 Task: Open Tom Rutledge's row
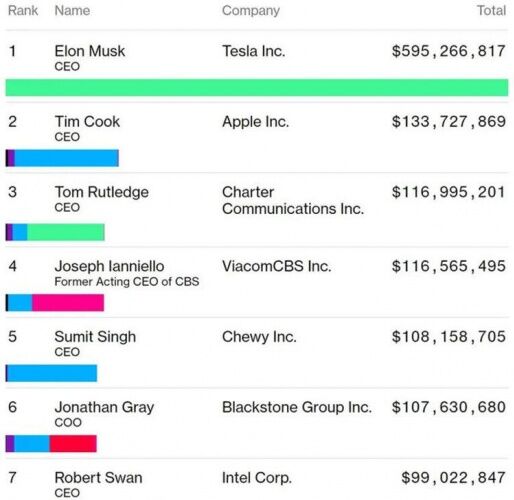257,210
